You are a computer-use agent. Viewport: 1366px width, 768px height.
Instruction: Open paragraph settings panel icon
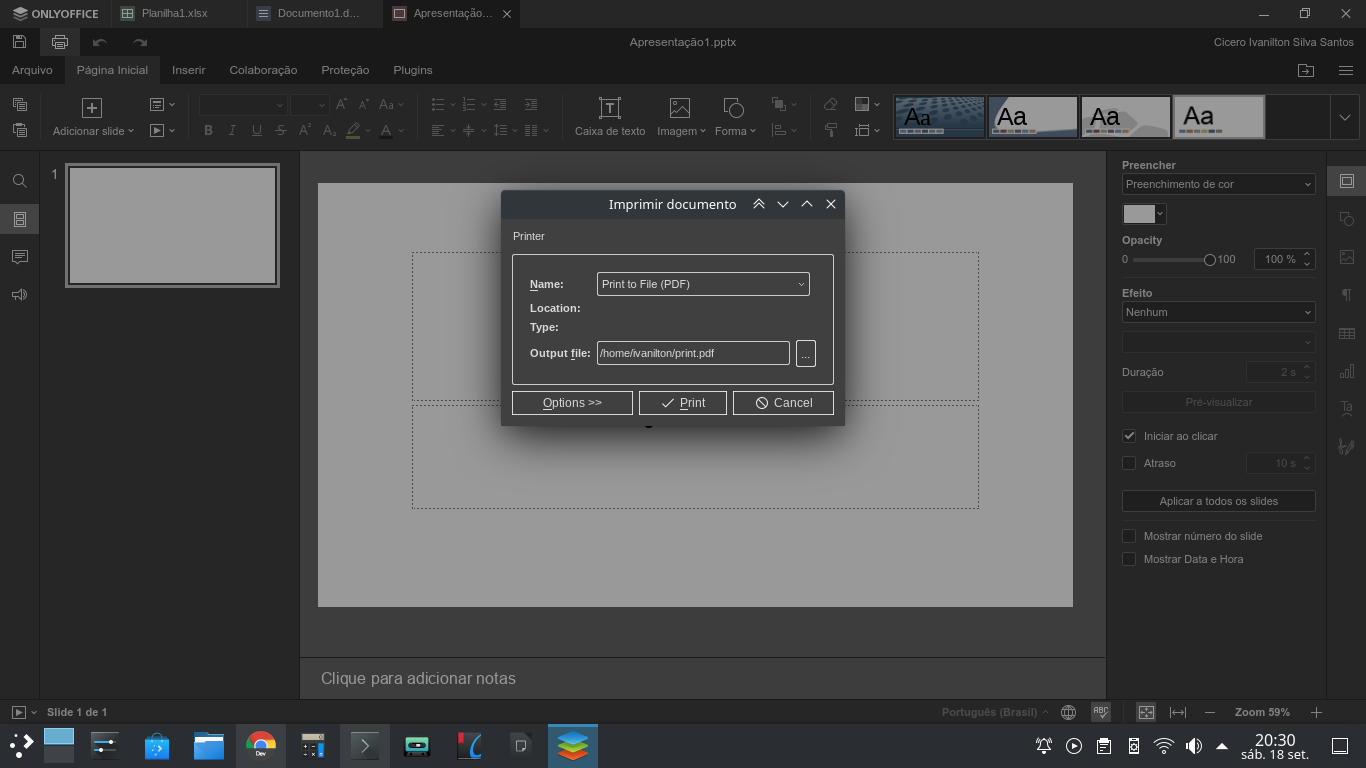[x=1347, y=294]
